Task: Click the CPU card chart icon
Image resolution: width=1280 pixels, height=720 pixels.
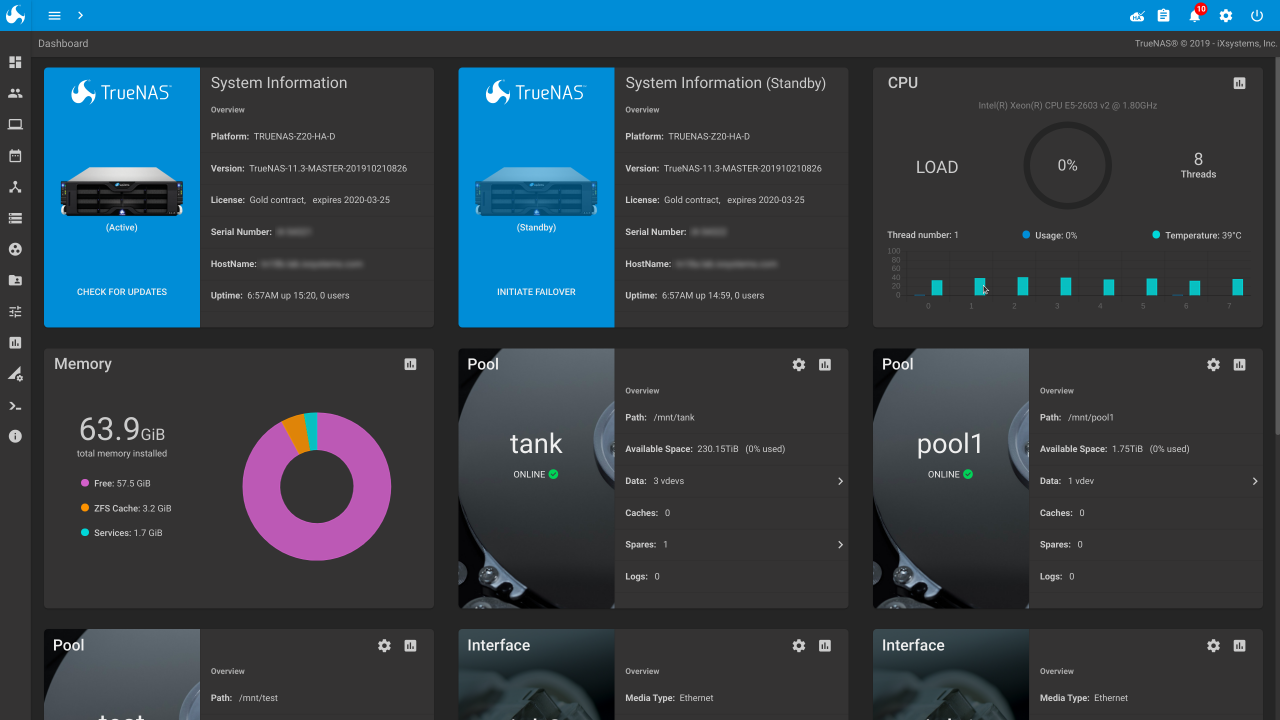Action: (x=1240, y=82)
